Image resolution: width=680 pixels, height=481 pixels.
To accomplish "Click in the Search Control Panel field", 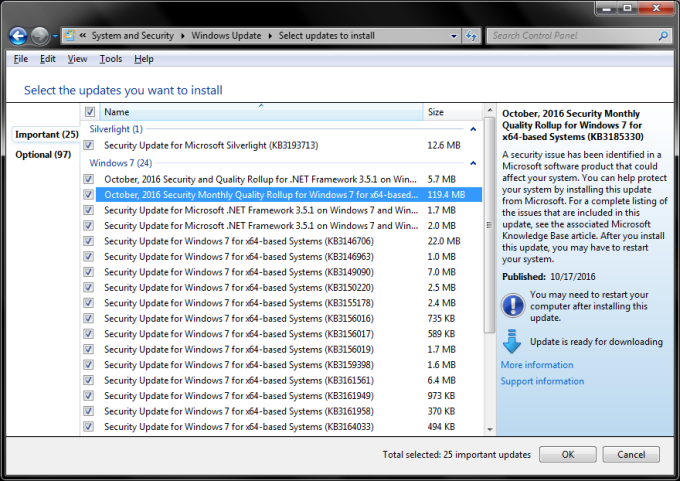I will tap(570, 36).
